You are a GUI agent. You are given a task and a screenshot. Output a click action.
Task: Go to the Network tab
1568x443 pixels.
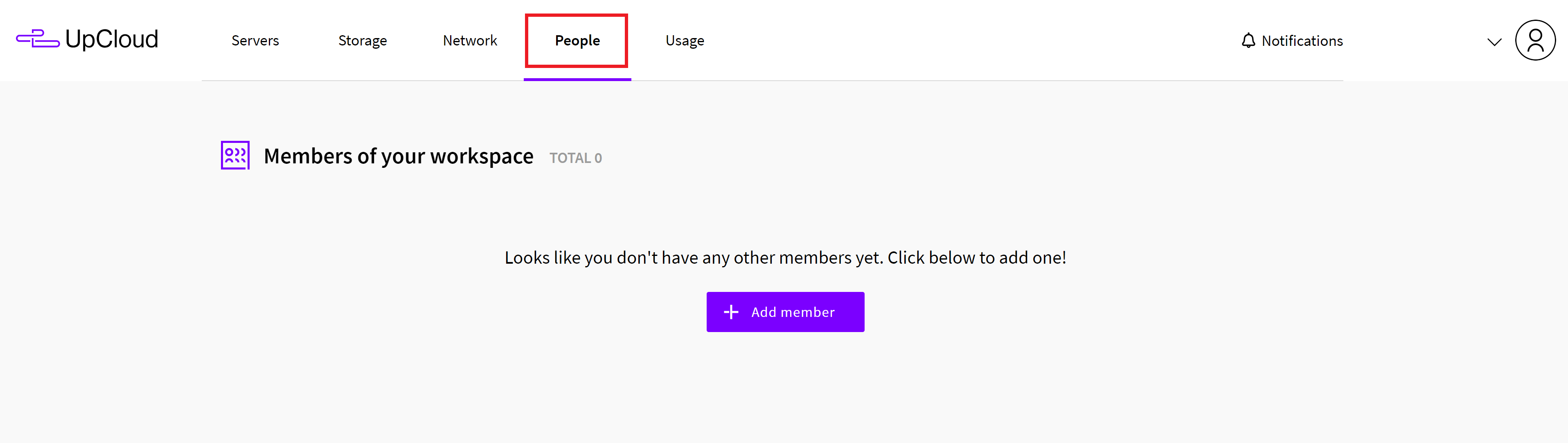(469, 41)
